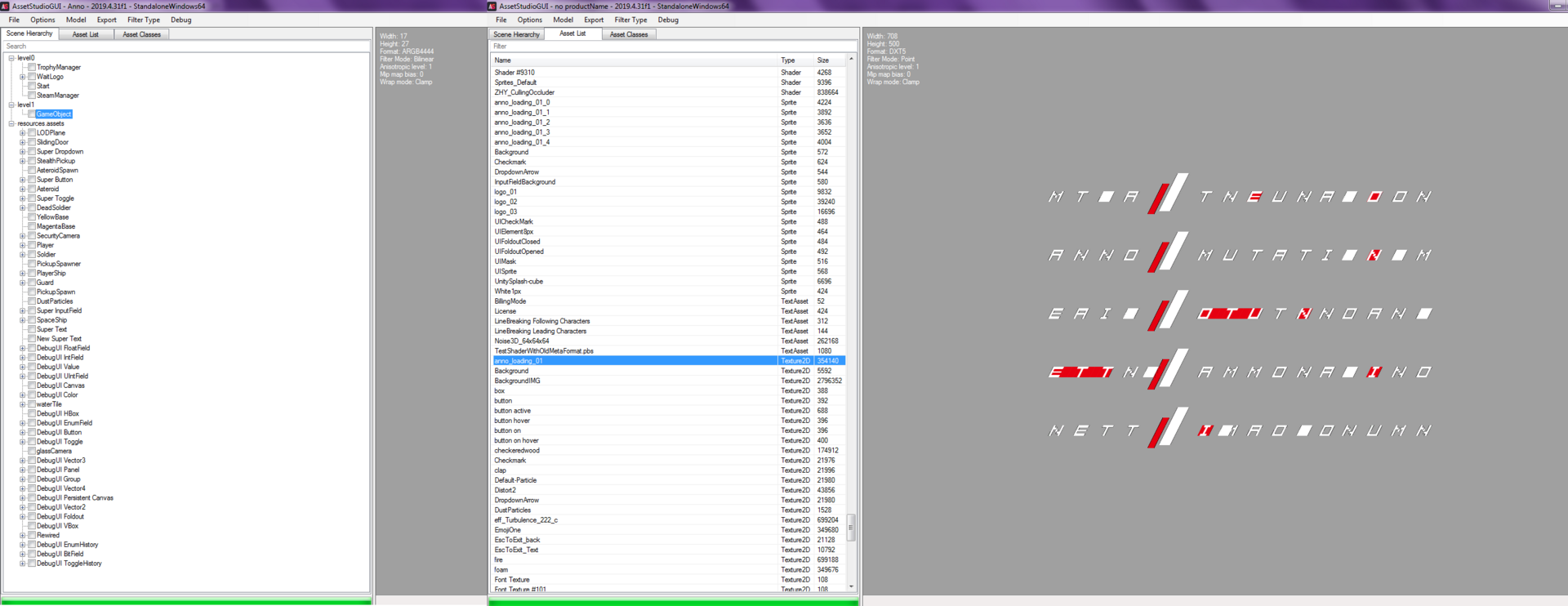Select the logo_02 sprite row
This screenshot has height=606, width=1568.
668,202
